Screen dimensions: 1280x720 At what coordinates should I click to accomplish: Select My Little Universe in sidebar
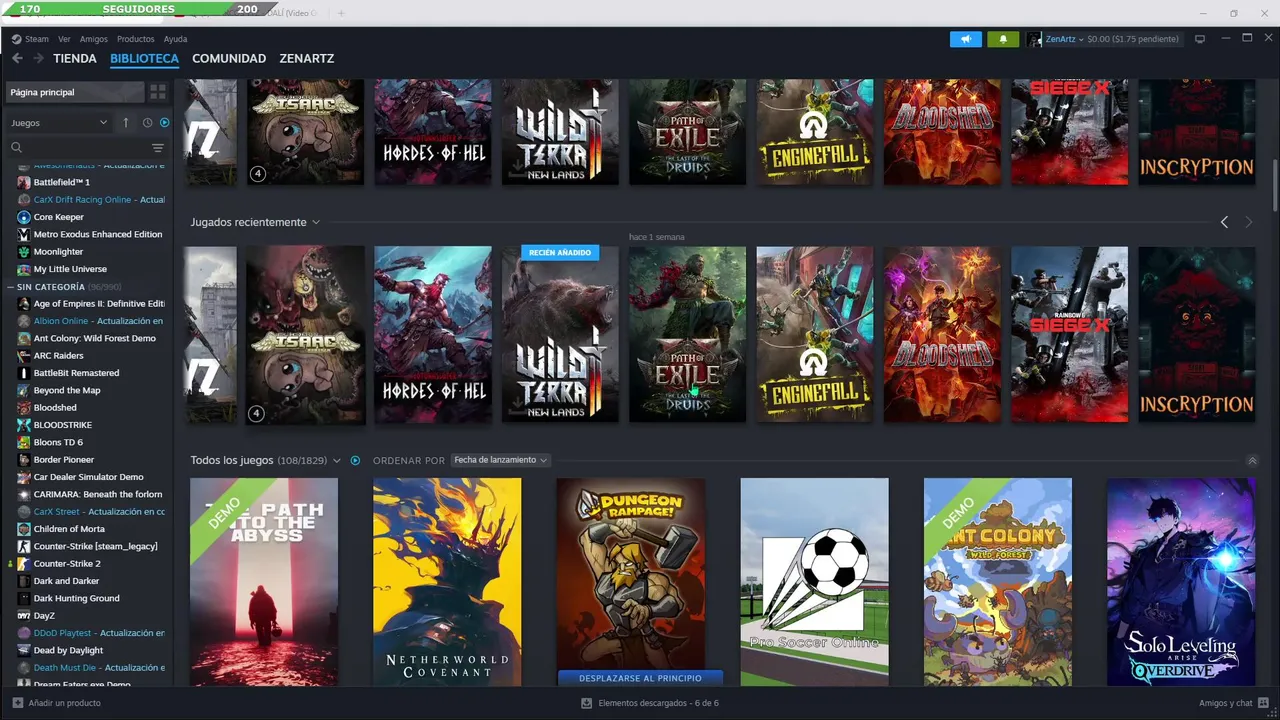coord(70,269)
